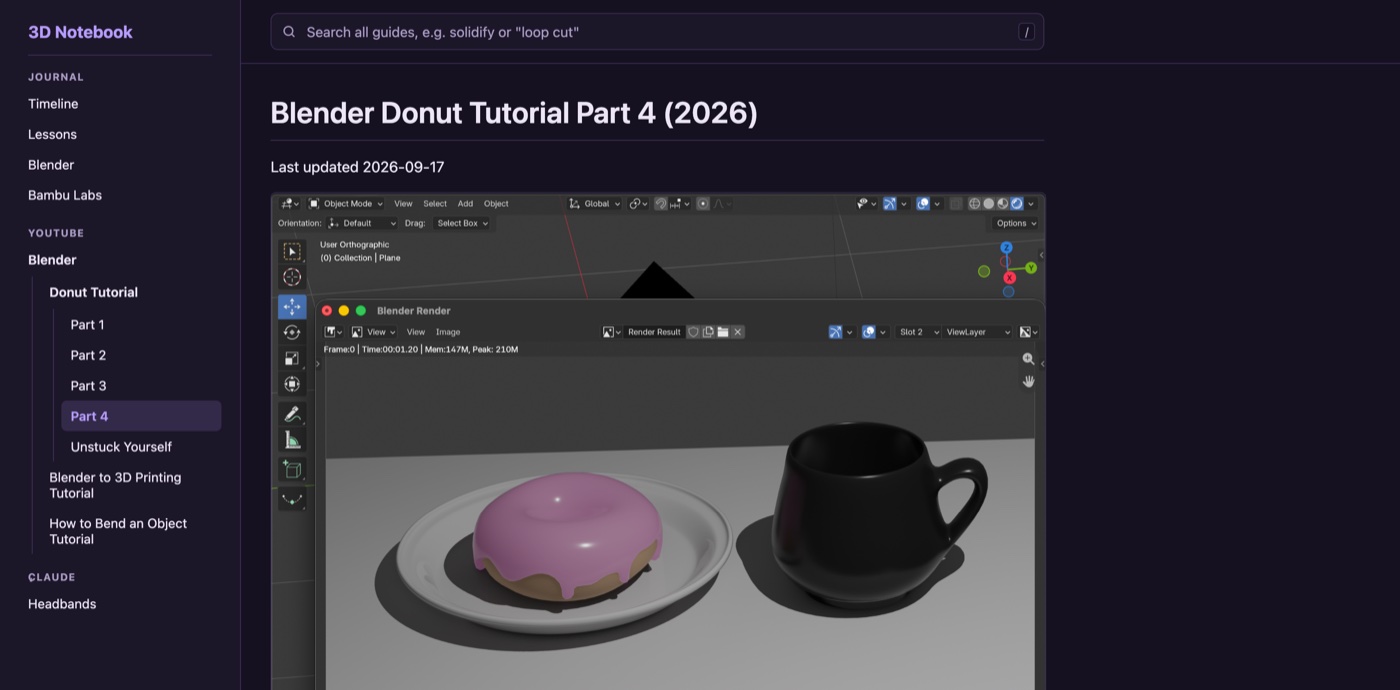
Task: Open How to Bend an Object Tutorial
Action: [x=118, y=531]
